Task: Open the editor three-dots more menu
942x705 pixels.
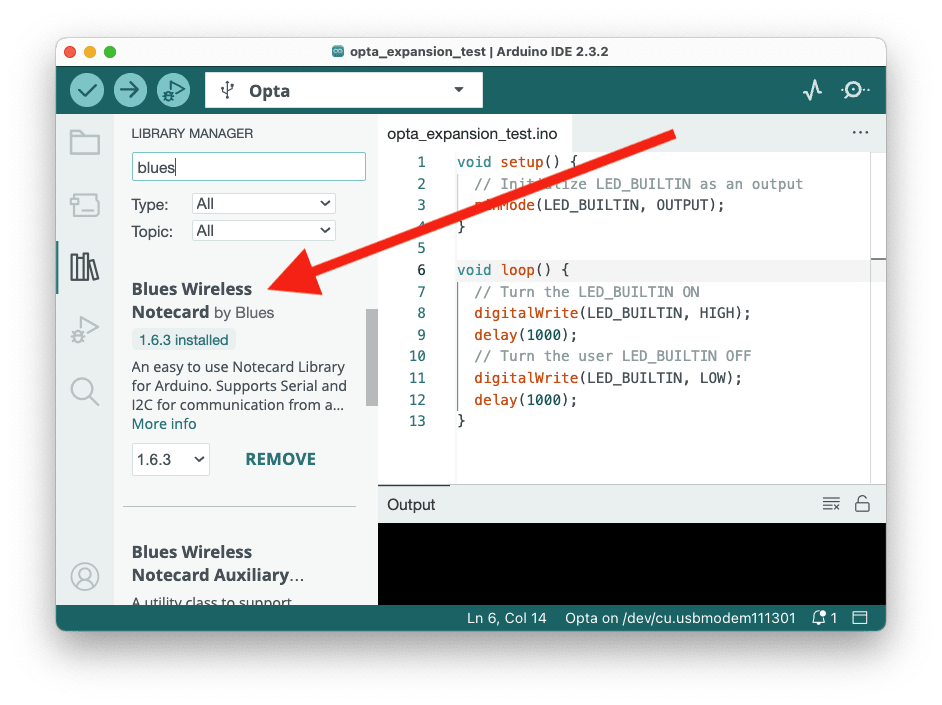Action: (860, 133)
